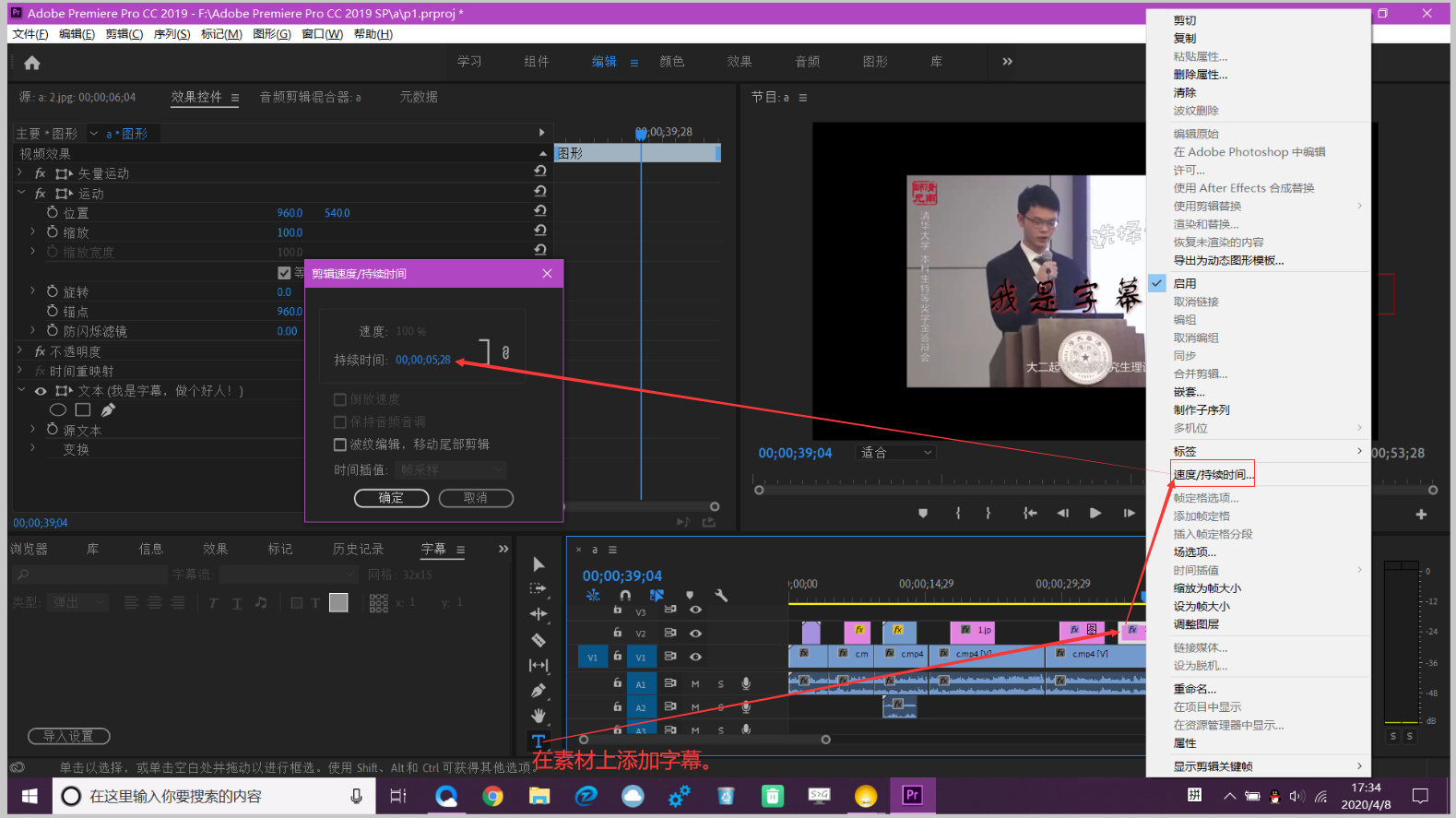Toggle V1 track output eye
Screen dimensions: 1456x818
[x=695, y=657]
